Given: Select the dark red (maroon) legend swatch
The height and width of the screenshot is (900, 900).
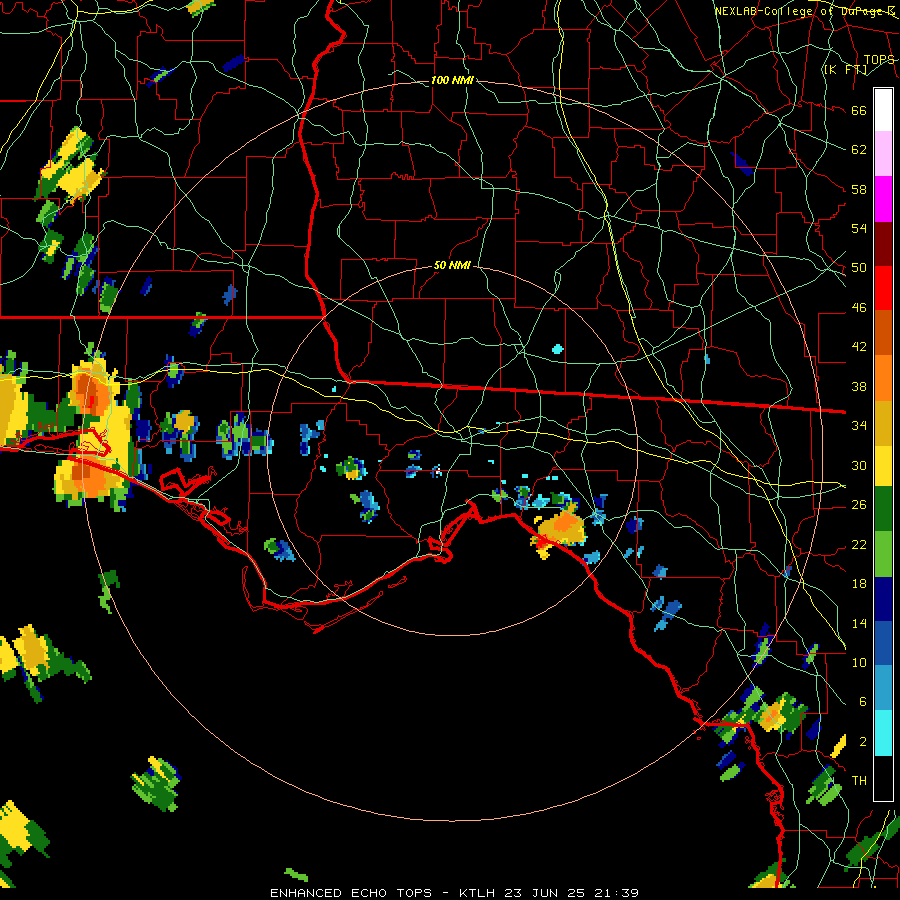Looking at the screenshot, I should tap(883, 244).
